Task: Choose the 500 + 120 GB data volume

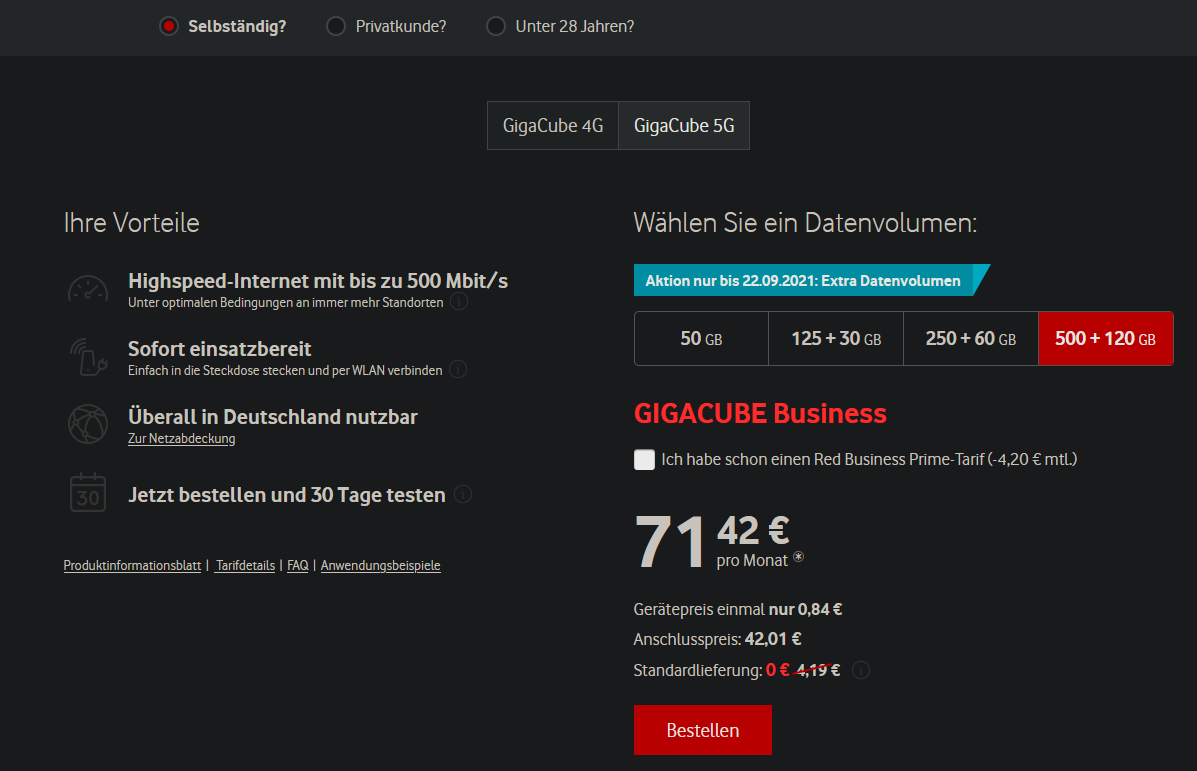Action: pos(1105,338)
